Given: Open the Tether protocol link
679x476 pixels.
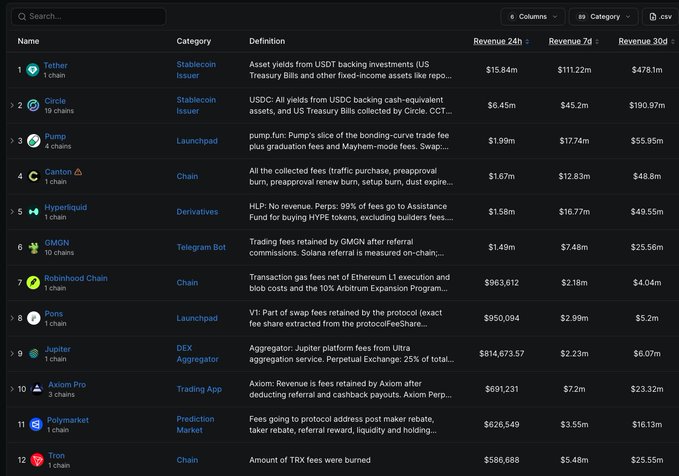Looking at the screenshot, I should pyautogui.click(x=55, y=65).
